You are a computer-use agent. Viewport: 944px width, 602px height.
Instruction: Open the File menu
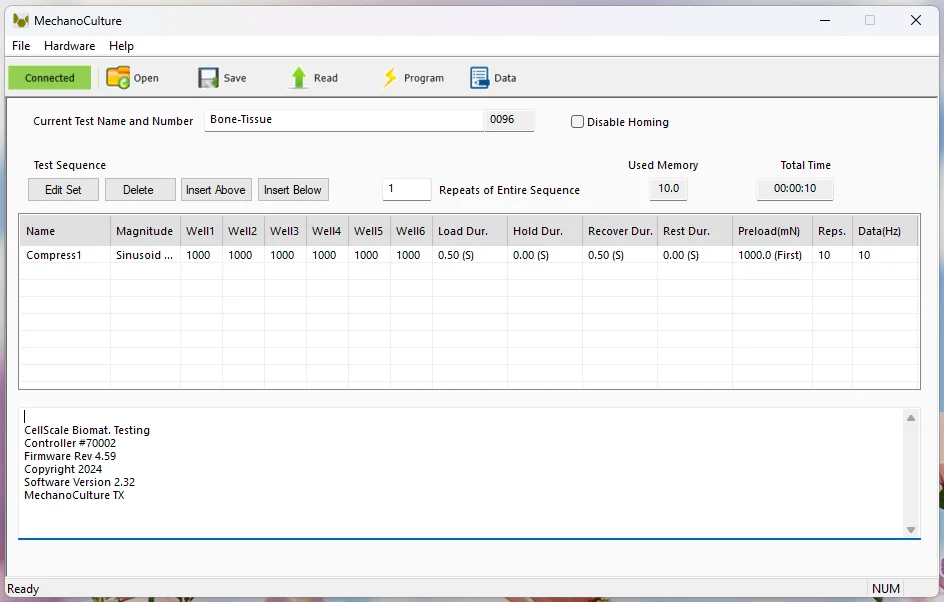click(21, 46)
